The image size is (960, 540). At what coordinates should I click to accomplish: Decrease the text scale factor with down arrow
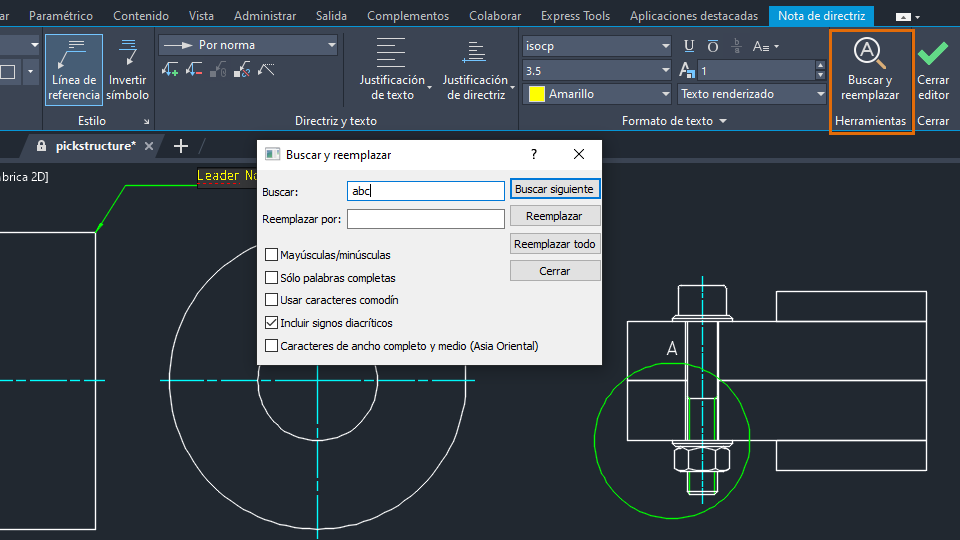click(820, 76)
